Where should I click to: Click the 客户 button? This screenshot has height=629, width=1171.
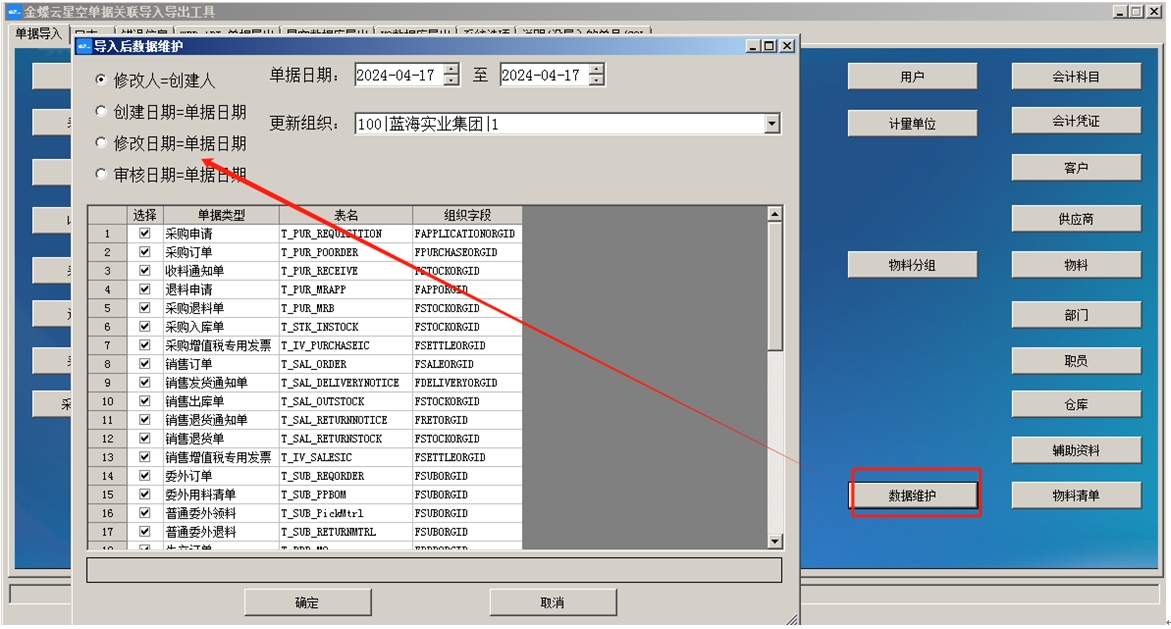pyautogui.click(x=1076, y=167)
